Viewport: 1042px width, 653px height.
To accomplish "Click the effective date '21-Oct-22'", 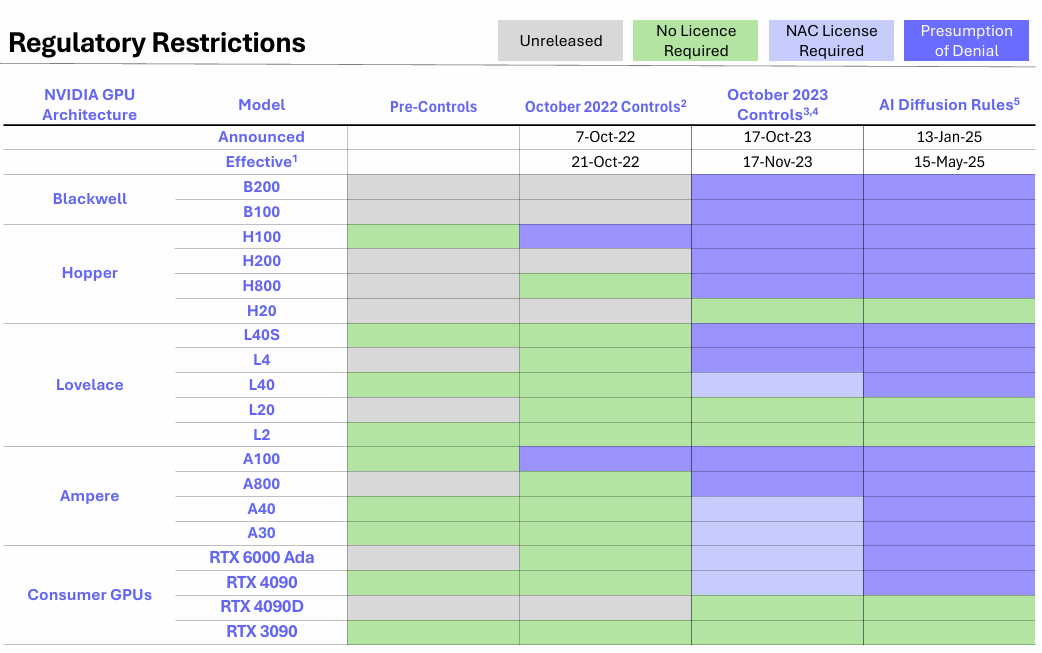I will pos(605,161).
